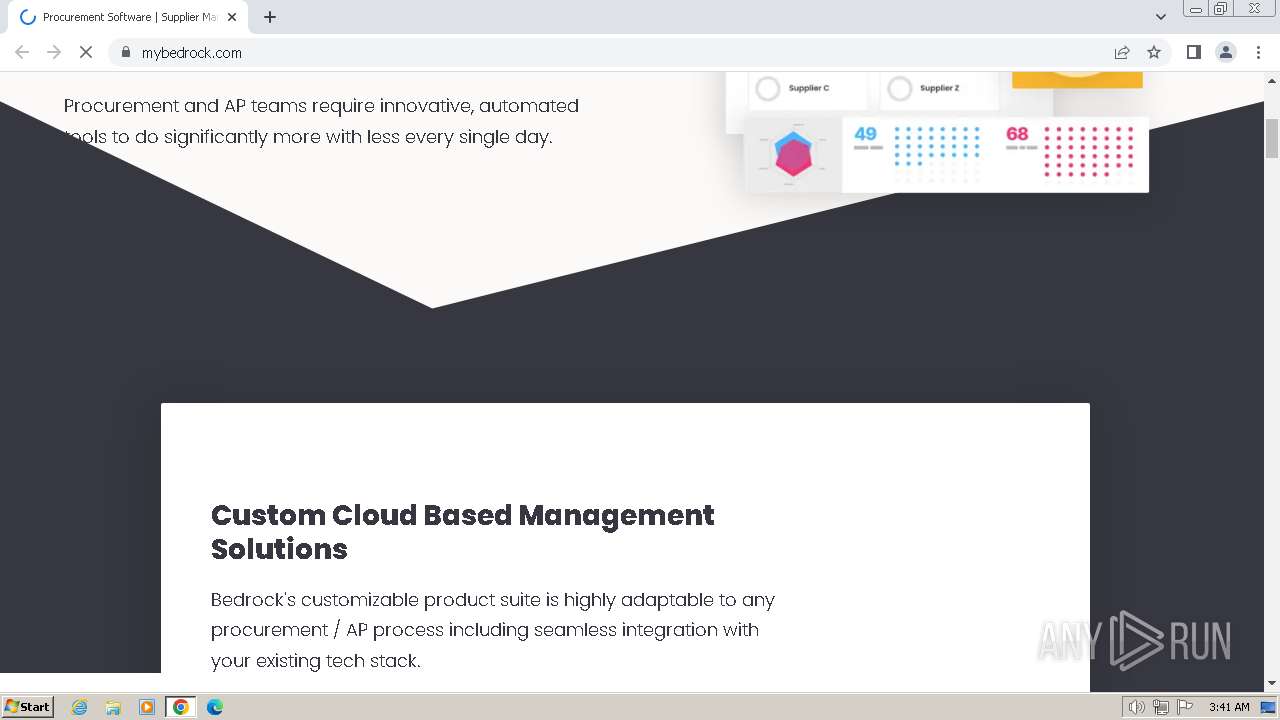Minimize the Chrome window
Image resolution: width=1280 pixels, height=720 pixels.
[1196, 9]
